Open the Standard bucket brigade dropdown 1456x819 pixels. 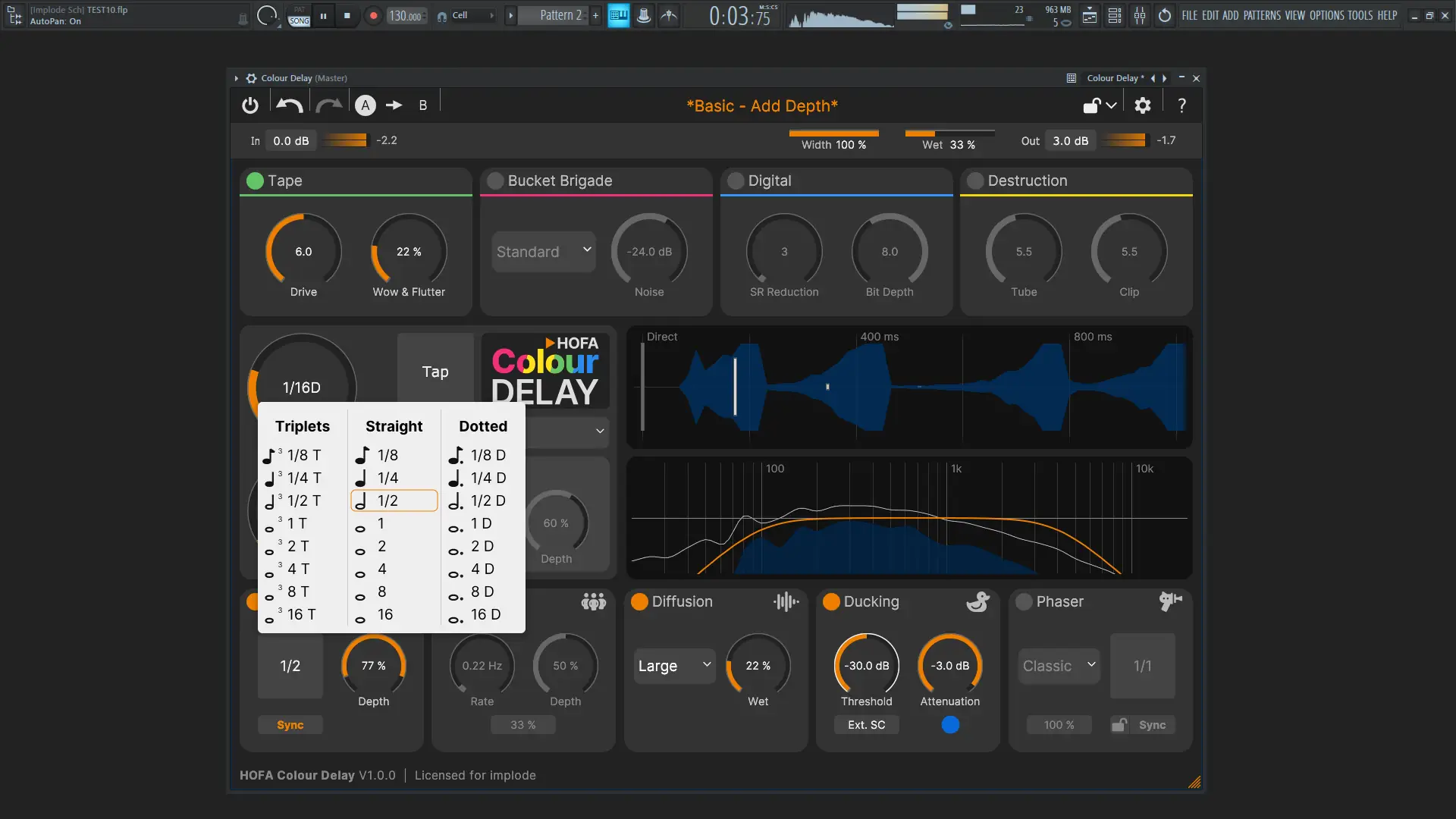tap(543, 251)
